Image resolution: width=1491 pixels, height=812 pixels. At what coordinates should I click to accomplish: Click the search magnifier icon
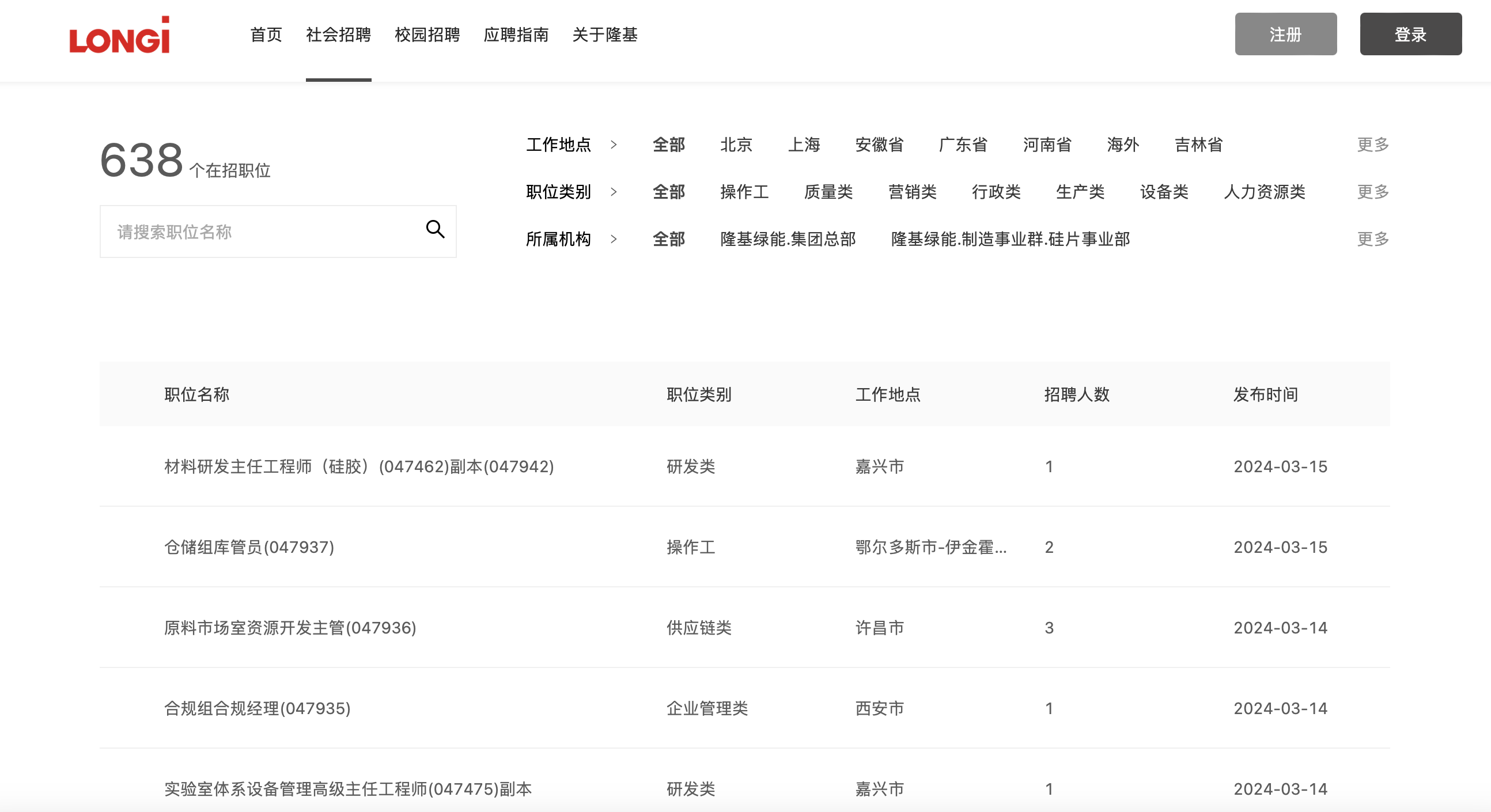pos(436,230)
